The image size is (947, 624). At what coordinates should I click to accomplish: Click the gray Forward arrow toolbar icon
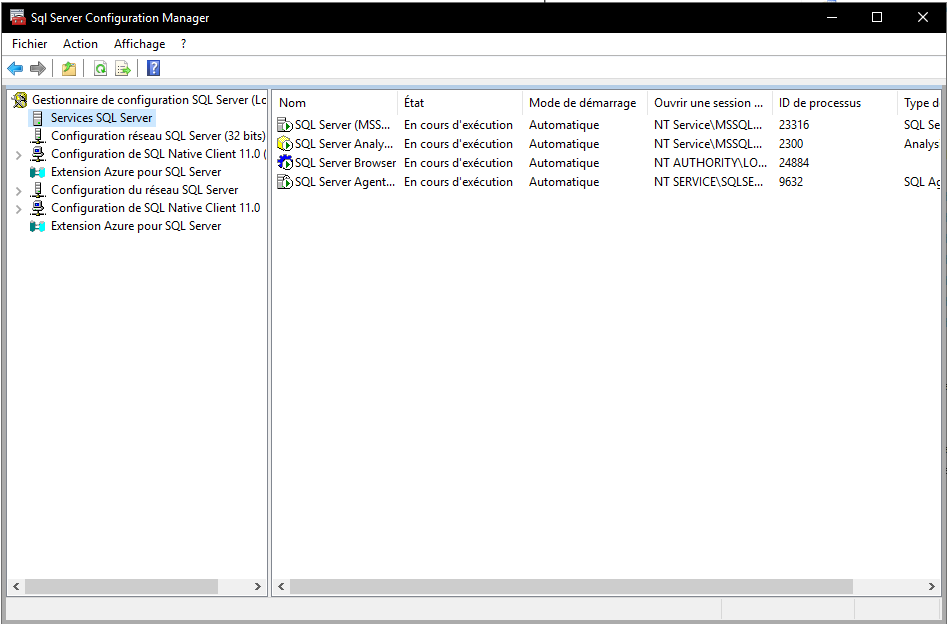(x=38, y=68)
